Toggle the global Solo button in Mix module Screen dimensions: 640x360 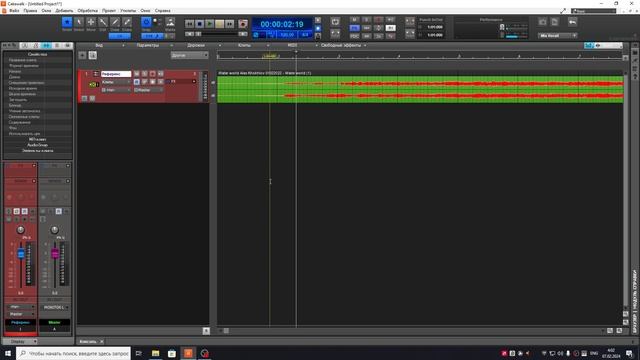point(367,20)
